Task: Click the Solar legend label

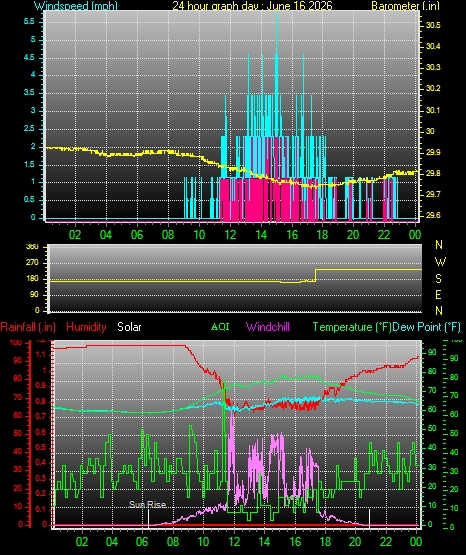Action: [x=129, y=327]
